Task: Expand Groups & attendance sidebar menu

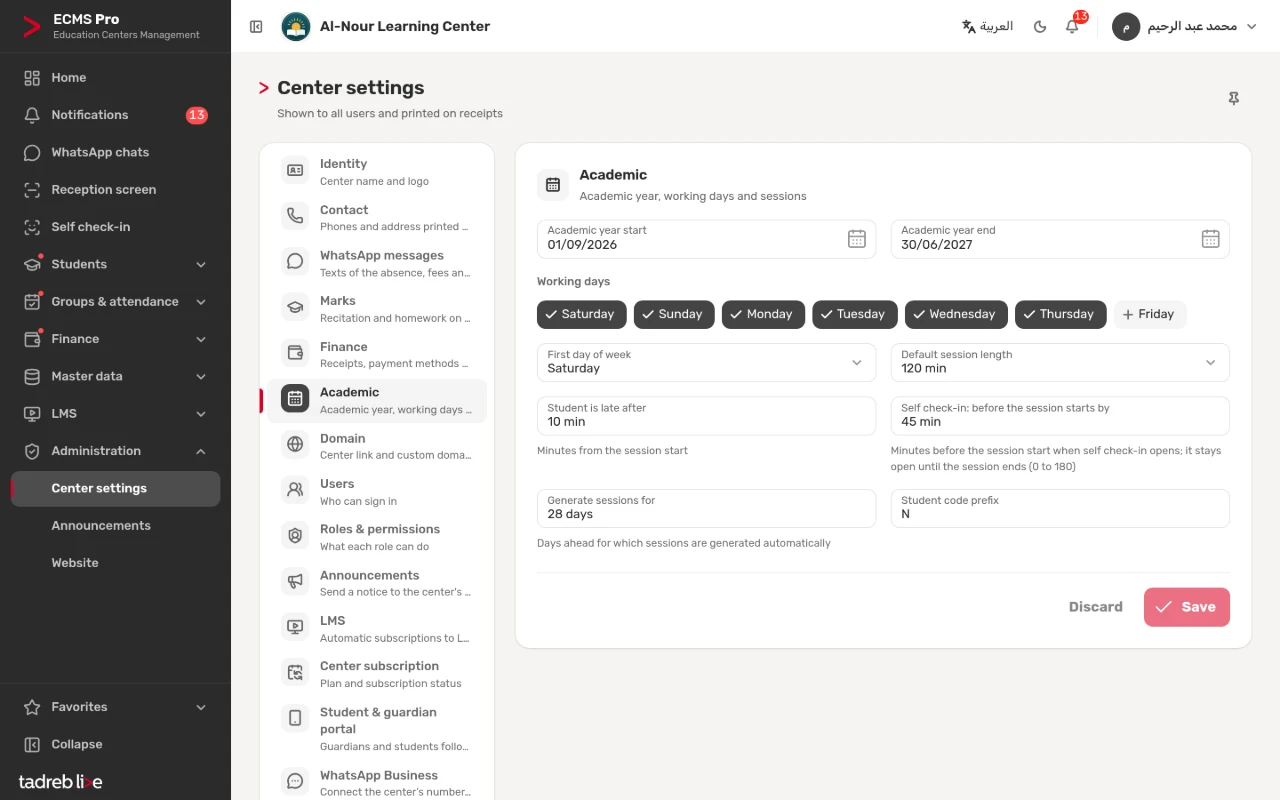Action: pos(115,302)
